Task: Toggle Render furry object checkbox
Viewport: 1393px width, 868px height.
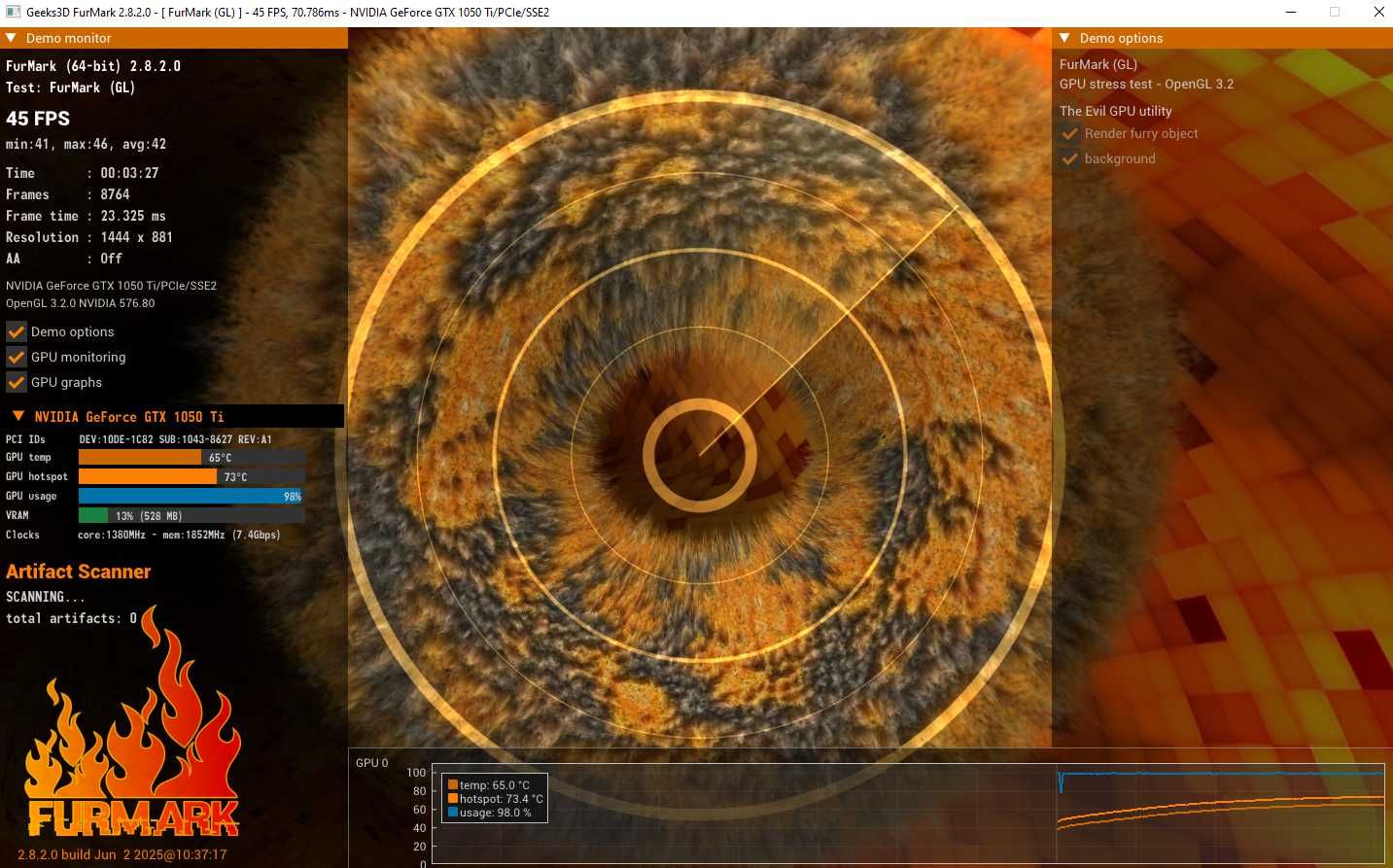Action: [1070, 133]
